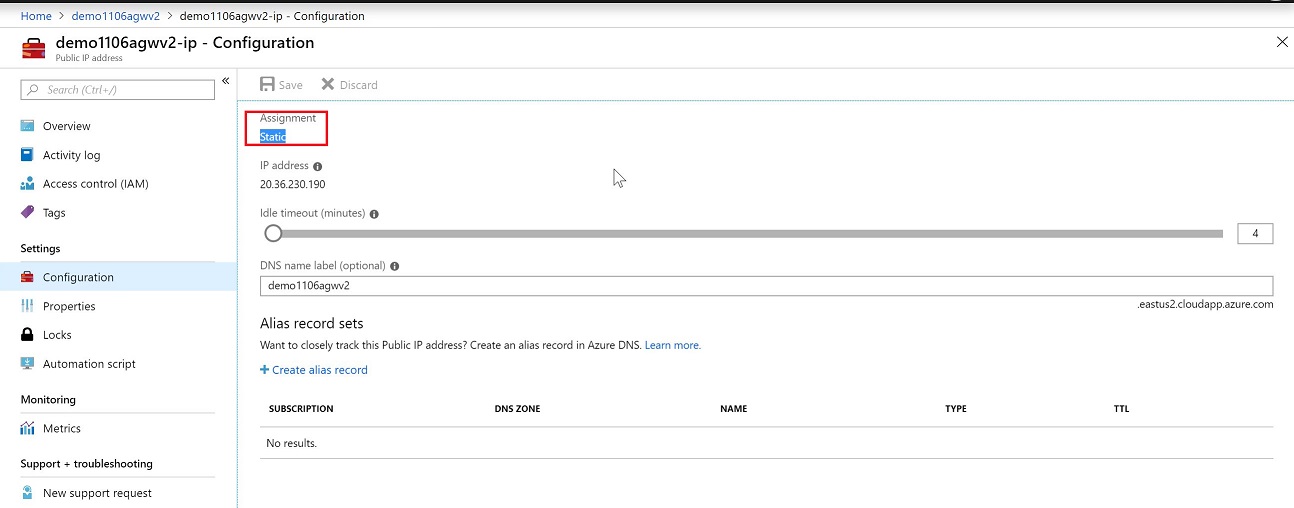Click the purple Tags icon
Screen dimensions: 1294x508
click(x=28, y=212)
